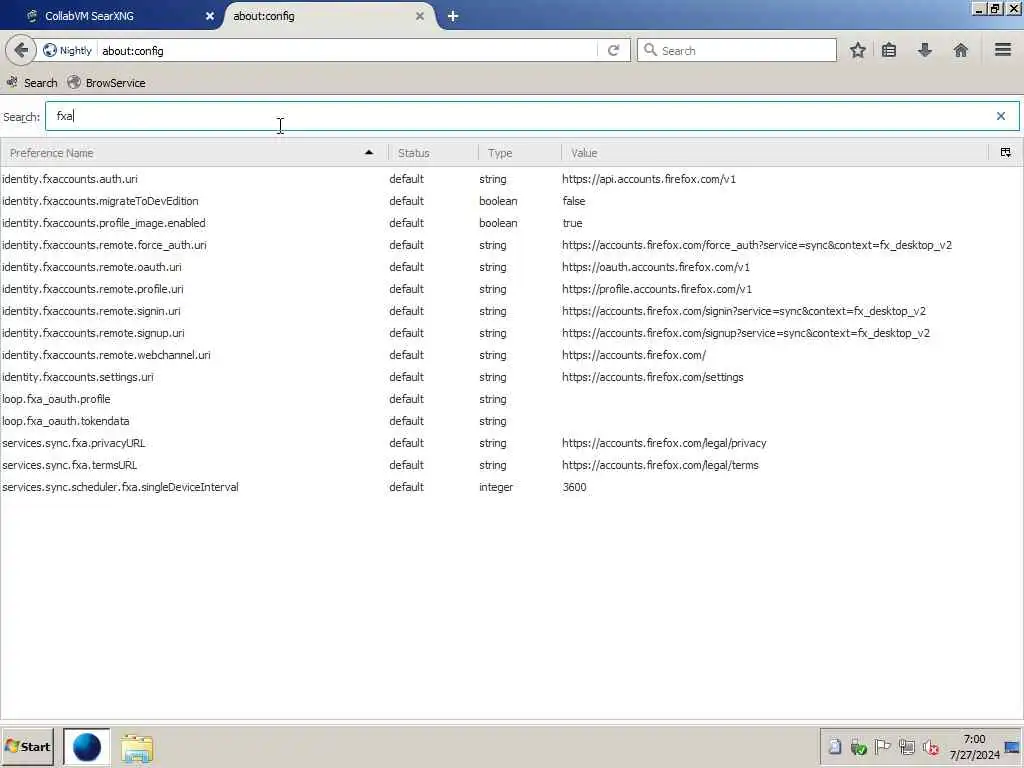
Task: Select loop.fxa_oauth.profile preference
Action: click(511, 399)
